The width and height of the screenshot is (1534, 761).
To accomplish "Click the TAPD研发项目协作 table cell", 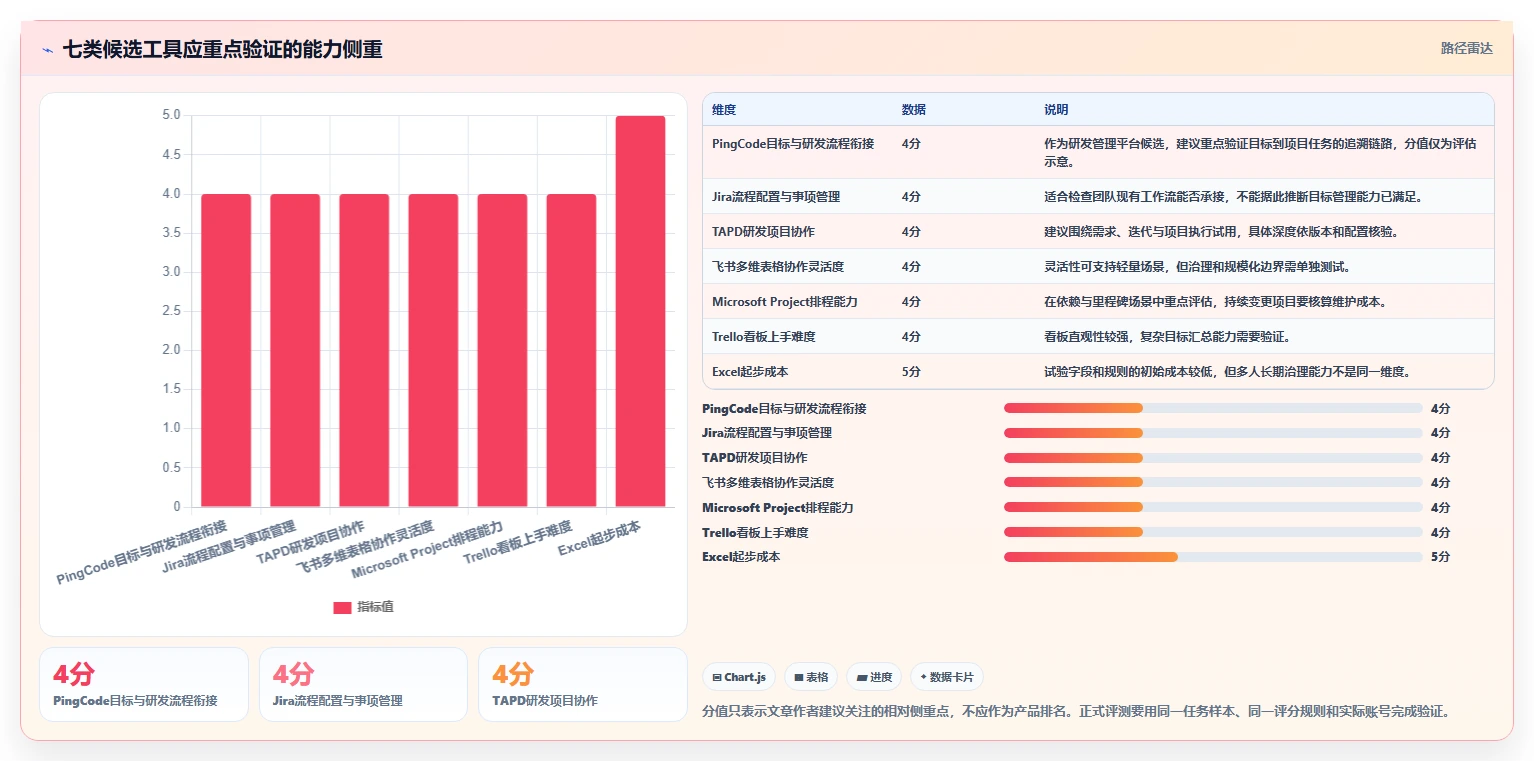I will click(x=763, y=232).
